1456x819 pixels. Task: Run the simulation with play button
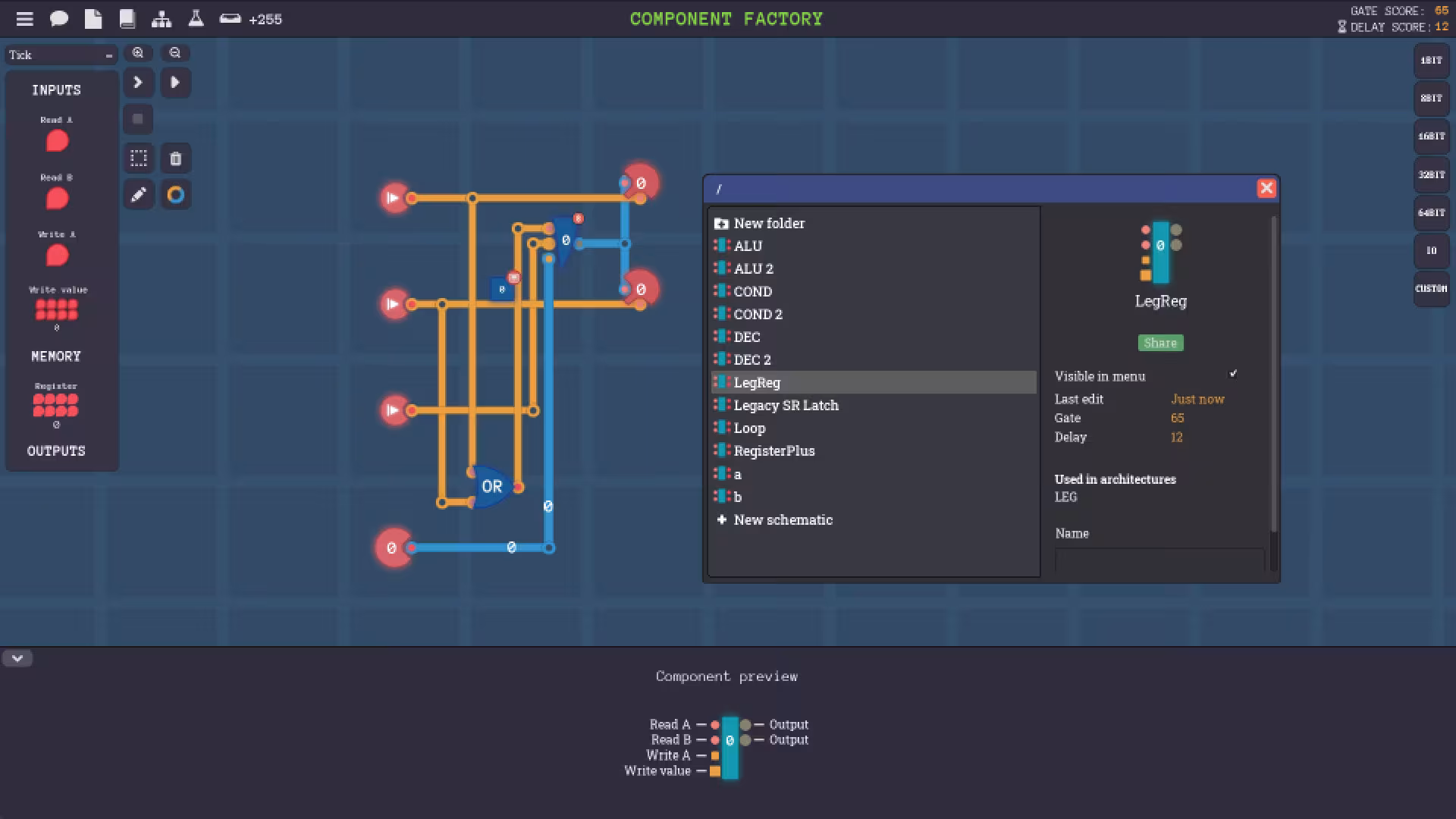pos(175,82)
